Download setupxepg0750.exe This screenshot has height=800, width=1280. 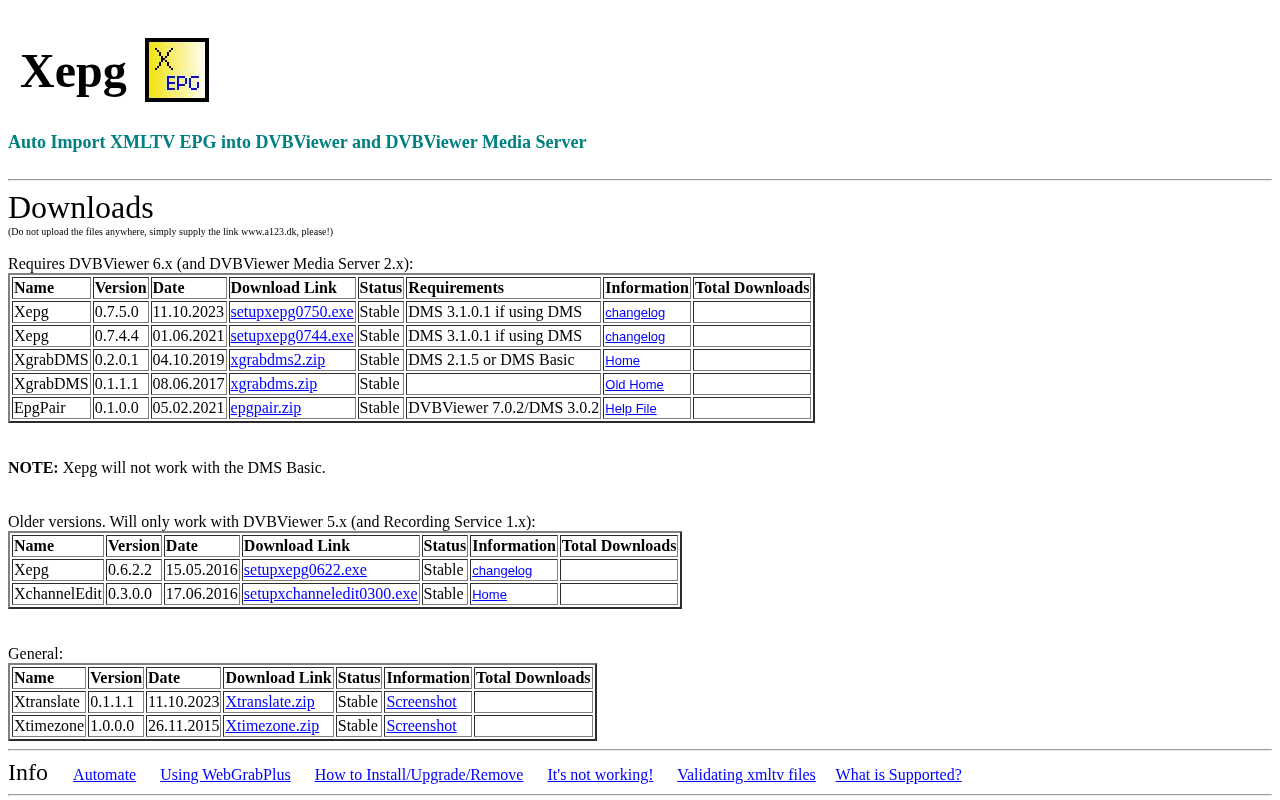pyautogui.click(x=292, y=312)
